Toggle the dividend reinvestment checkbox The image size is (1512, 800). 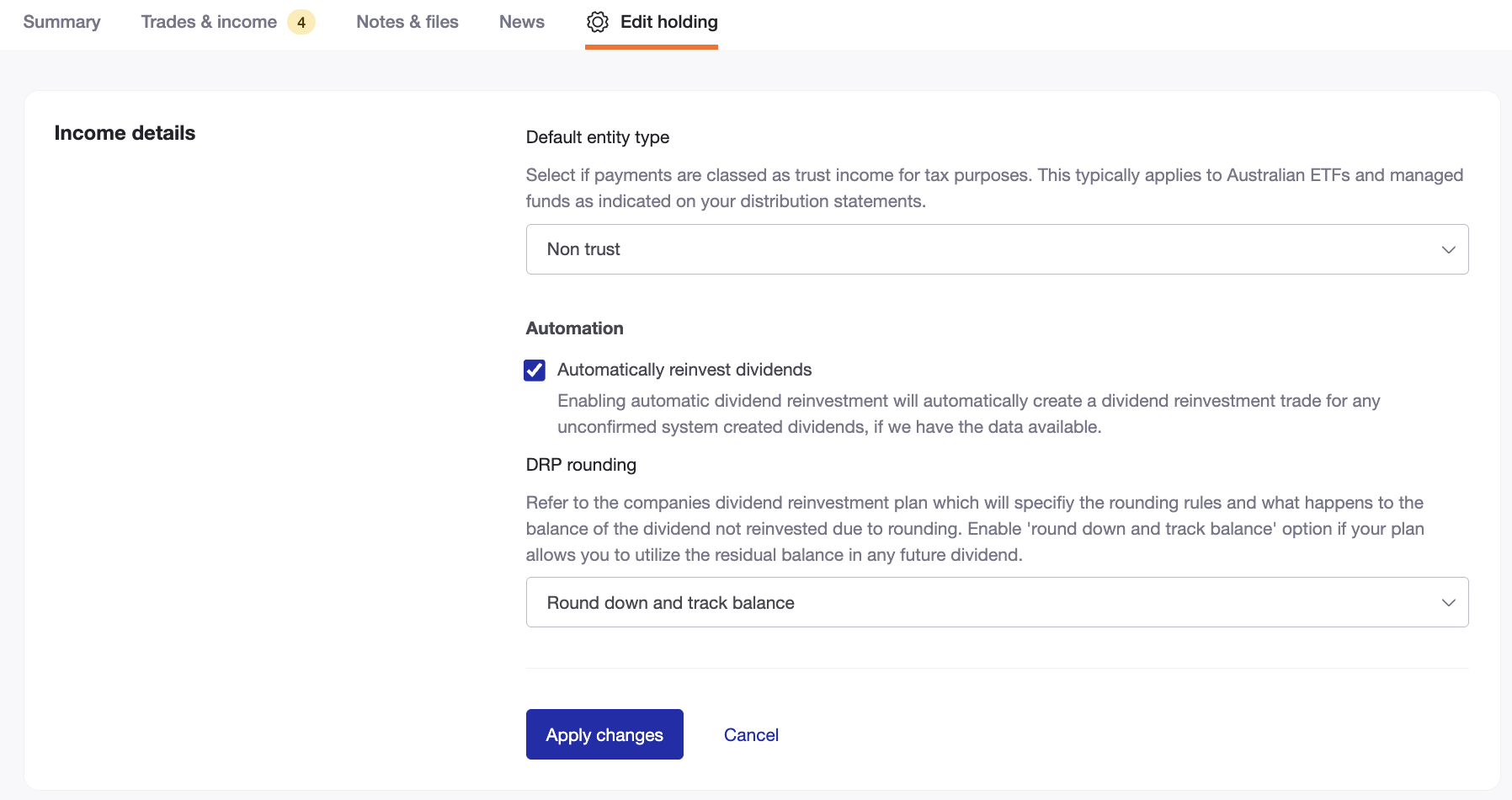pos(535,370)
